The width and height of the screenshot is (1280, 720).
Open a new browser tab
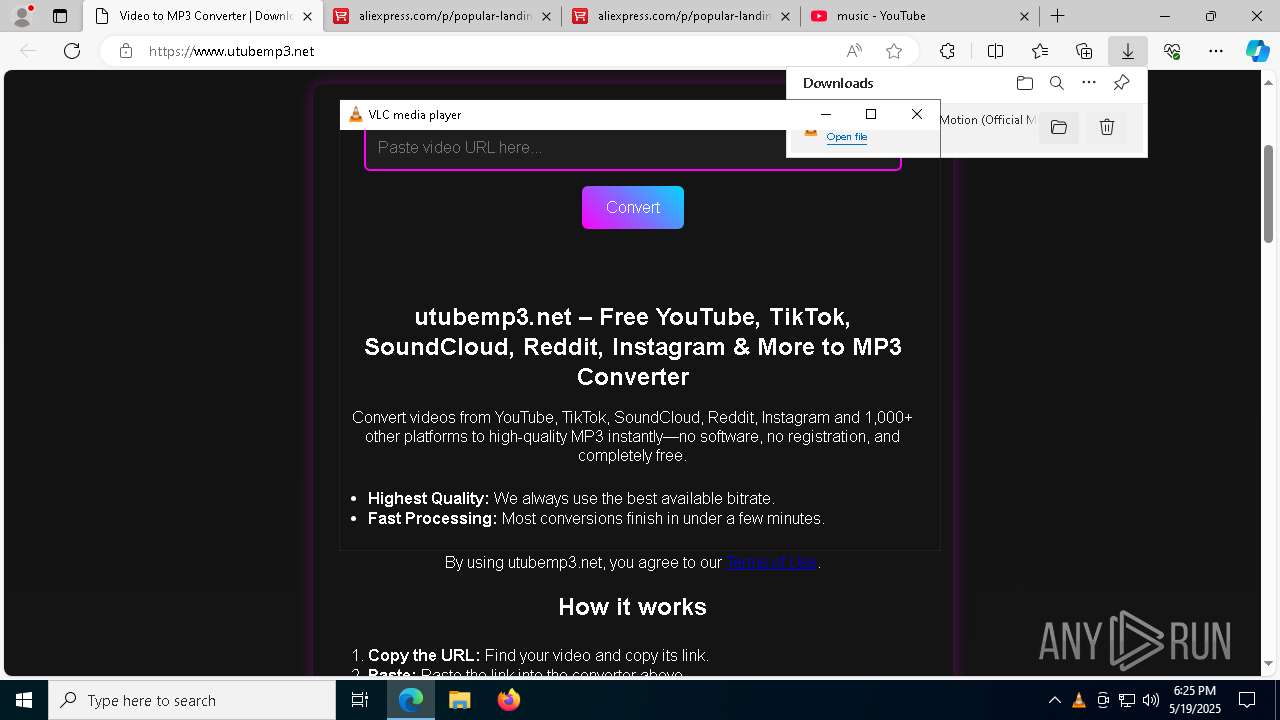(x=1057, y=16)
